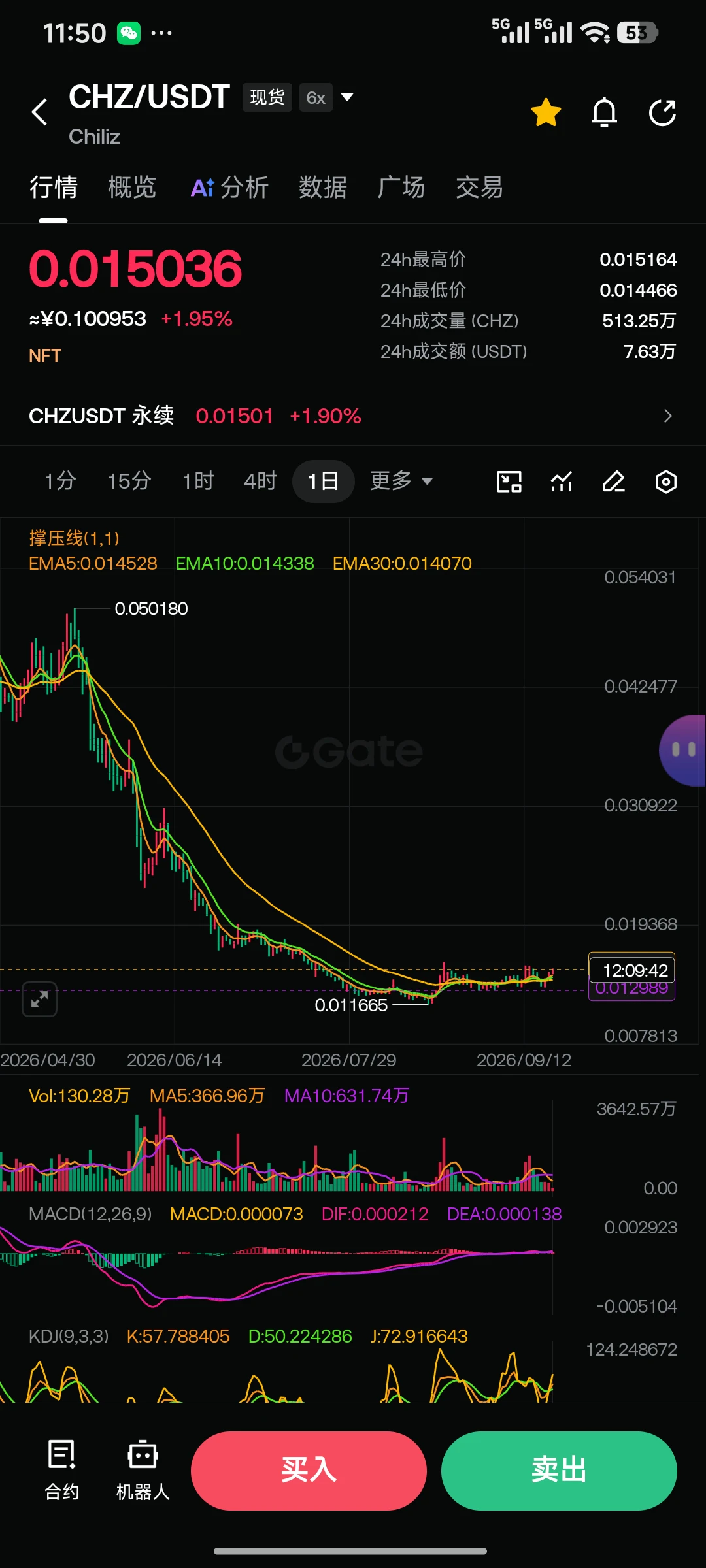Tap battery indicator in status bar
This screenshot has height=1568, width=706.
tap(637, 33)
